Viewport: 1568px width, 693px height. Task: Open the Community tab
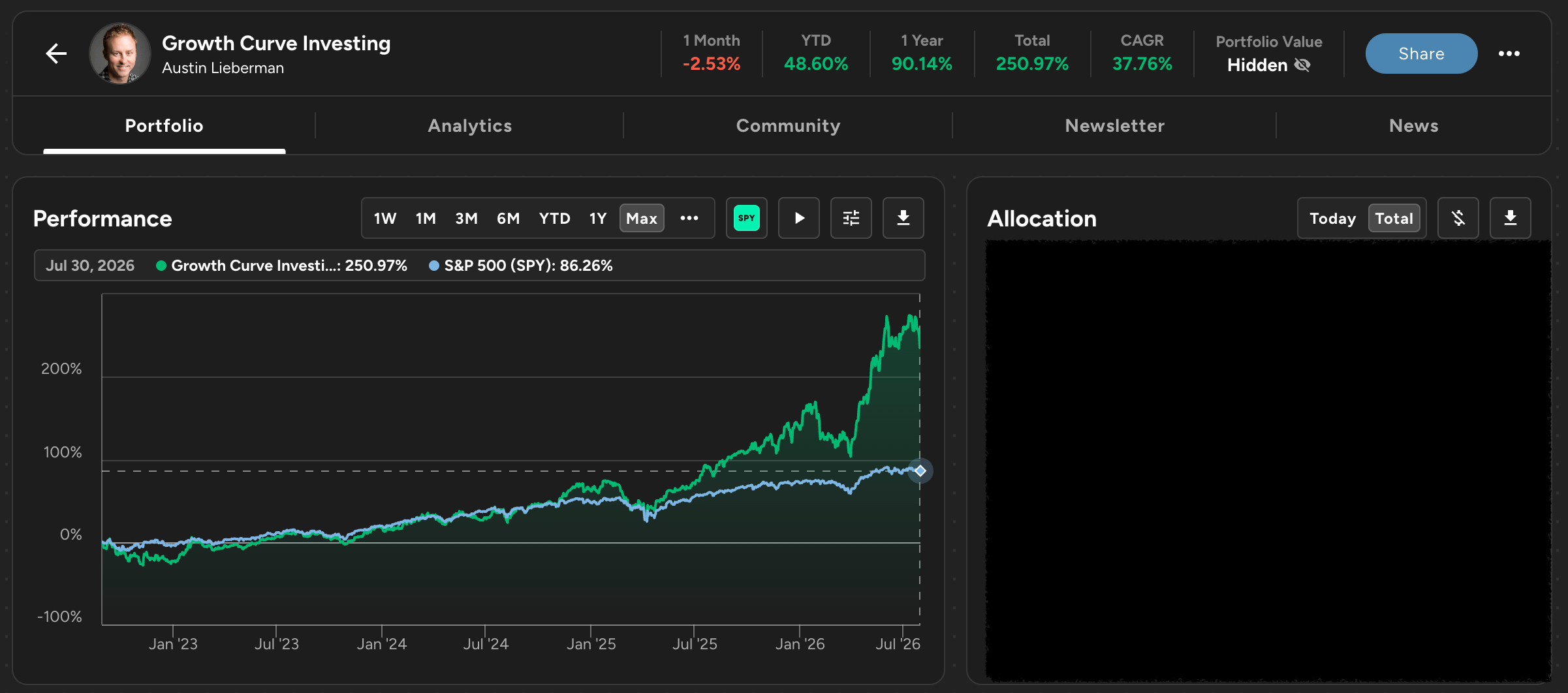(x=789, y=125)
